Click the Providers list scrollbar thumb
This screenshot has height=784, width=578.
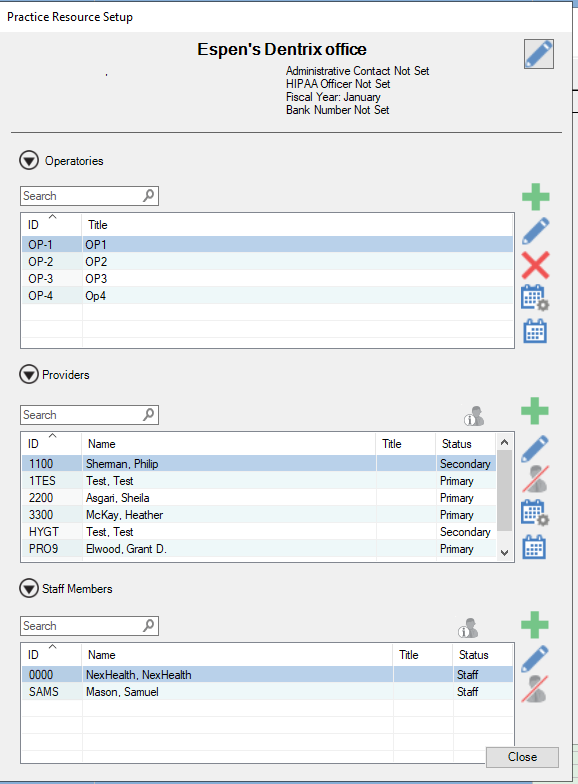tap(504, 490)
